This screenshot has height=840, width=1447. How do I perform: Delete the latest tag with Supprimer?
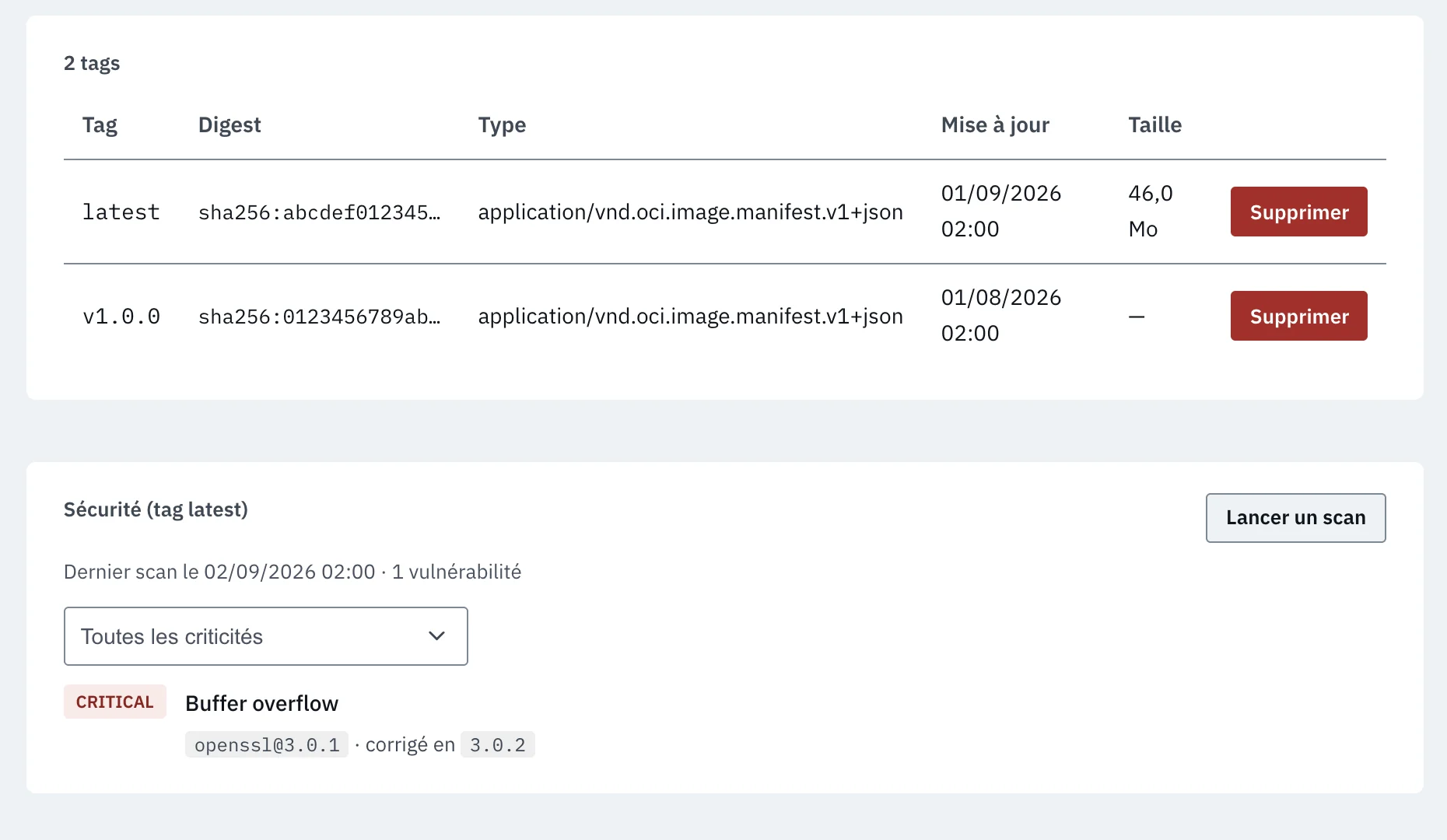pyautogui.click(x=1298, y=212)
